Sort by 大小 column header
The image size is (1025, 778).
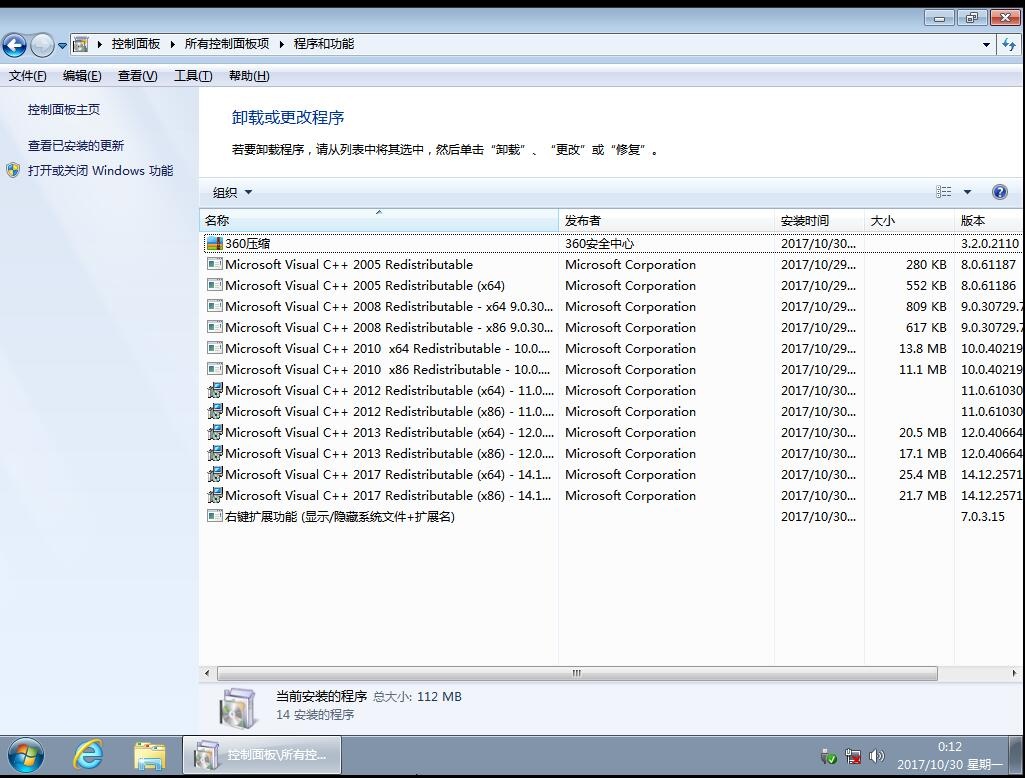pyautogui.click(x=909, y=220)
